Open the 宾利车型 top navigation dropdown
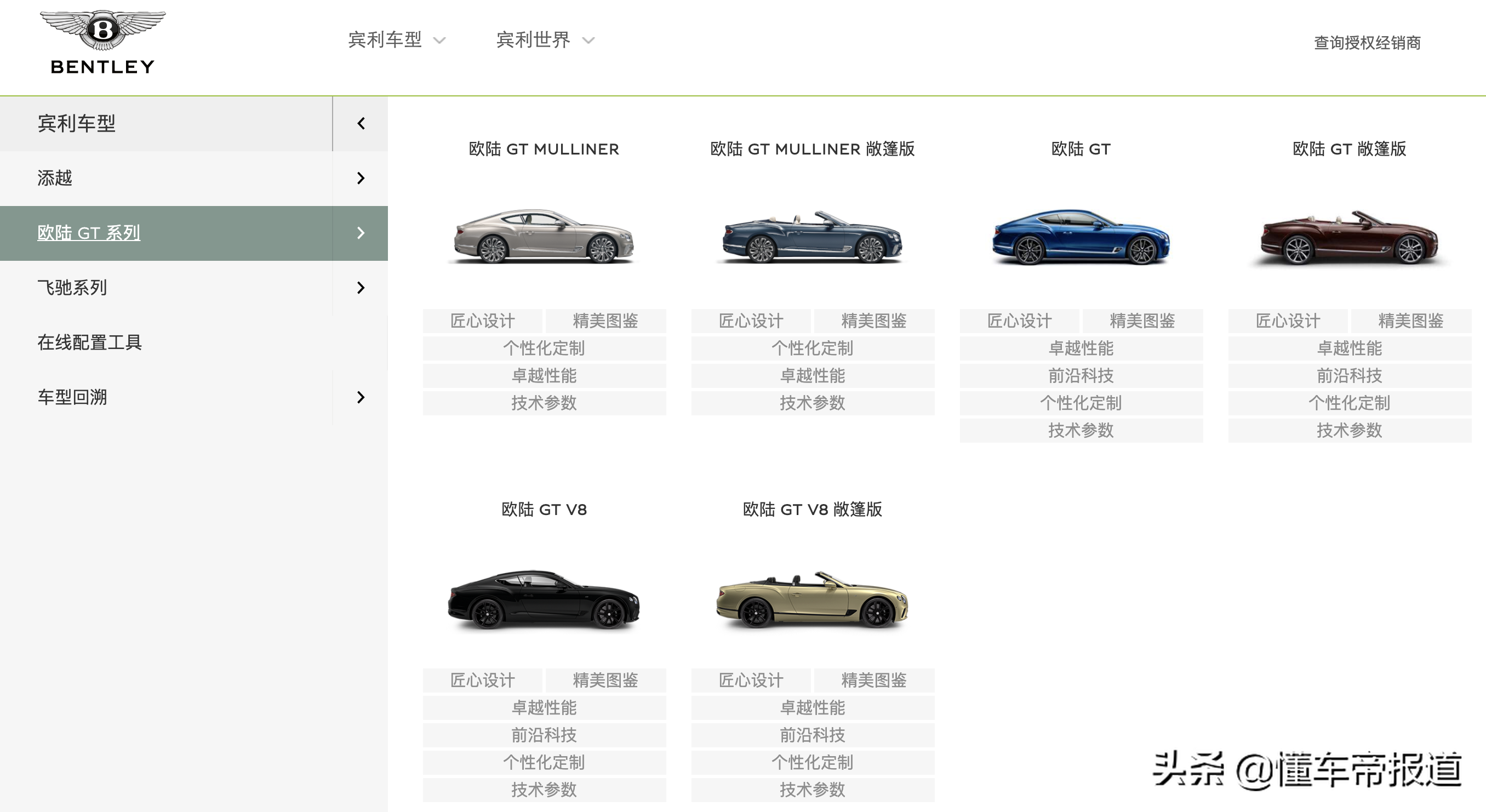 397,40
